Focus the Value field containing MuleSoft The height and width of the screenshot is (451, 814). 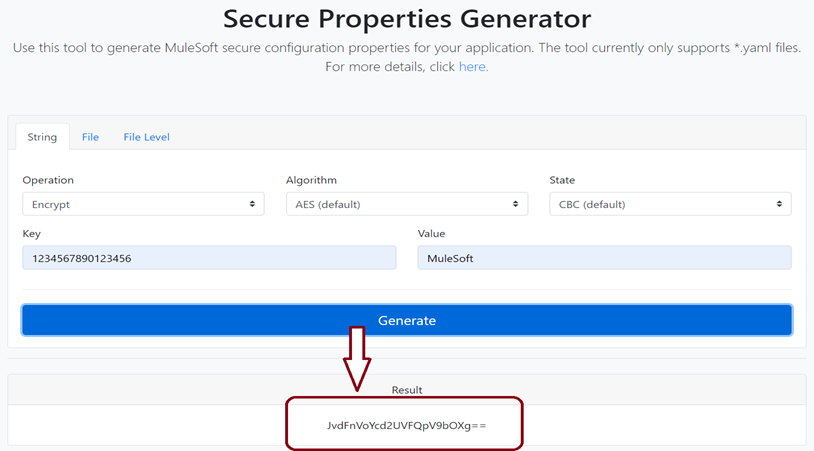604,258
